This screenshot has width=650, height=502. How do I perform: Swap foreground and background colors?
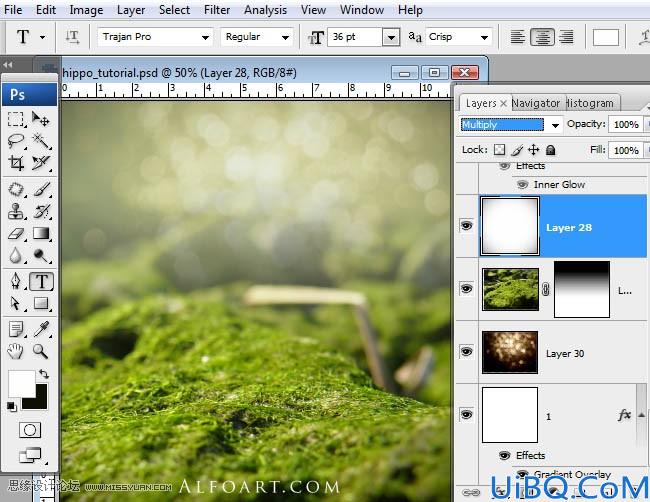[44, 374]
